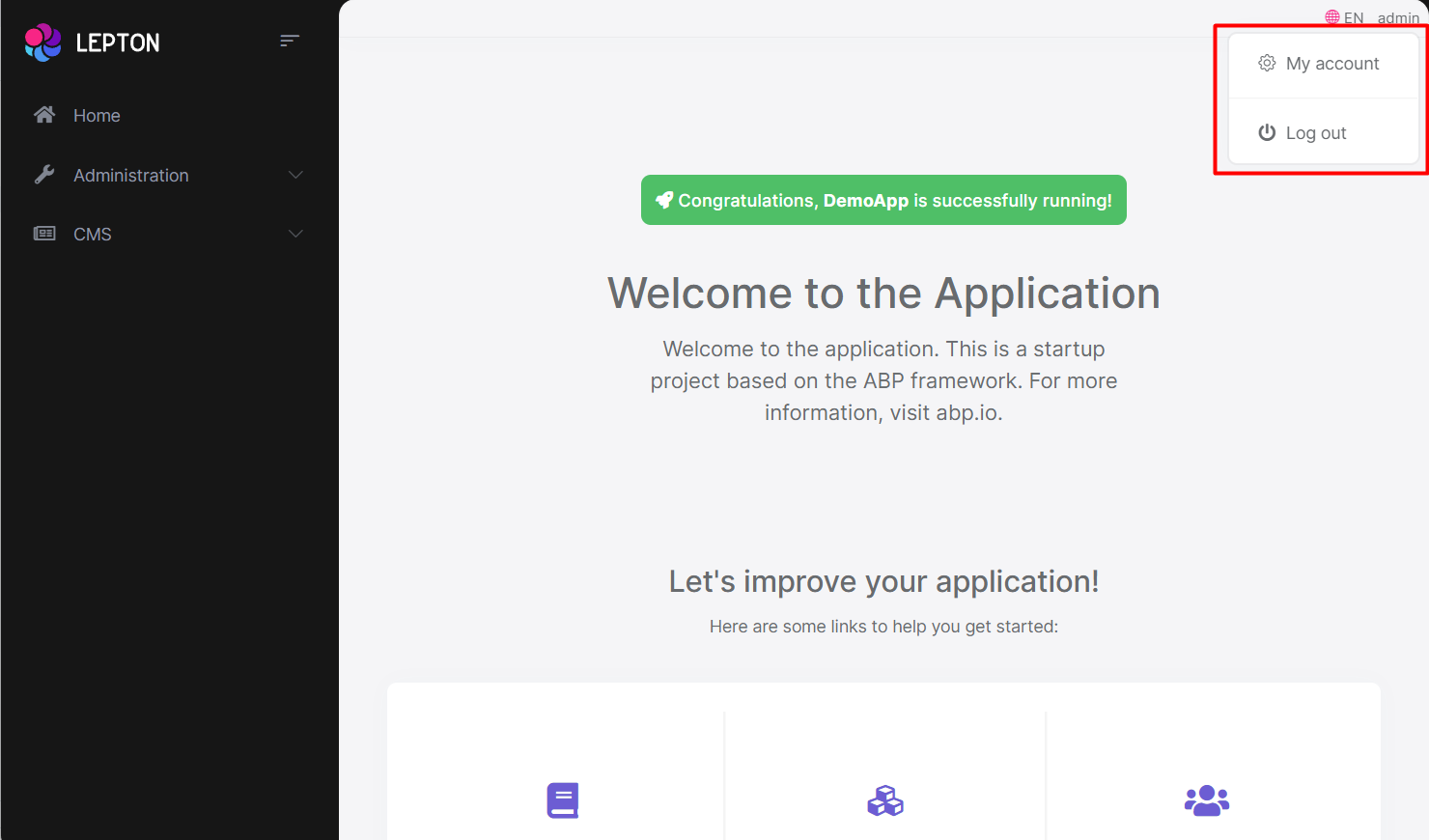
Task: Select Log out from the user menu
Action: [1316, 132]
